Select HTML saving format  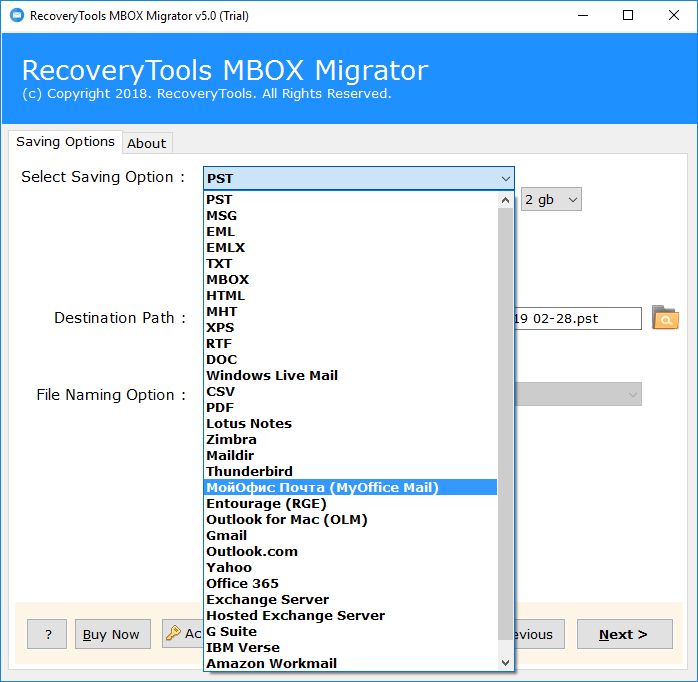tap(351, 296)
